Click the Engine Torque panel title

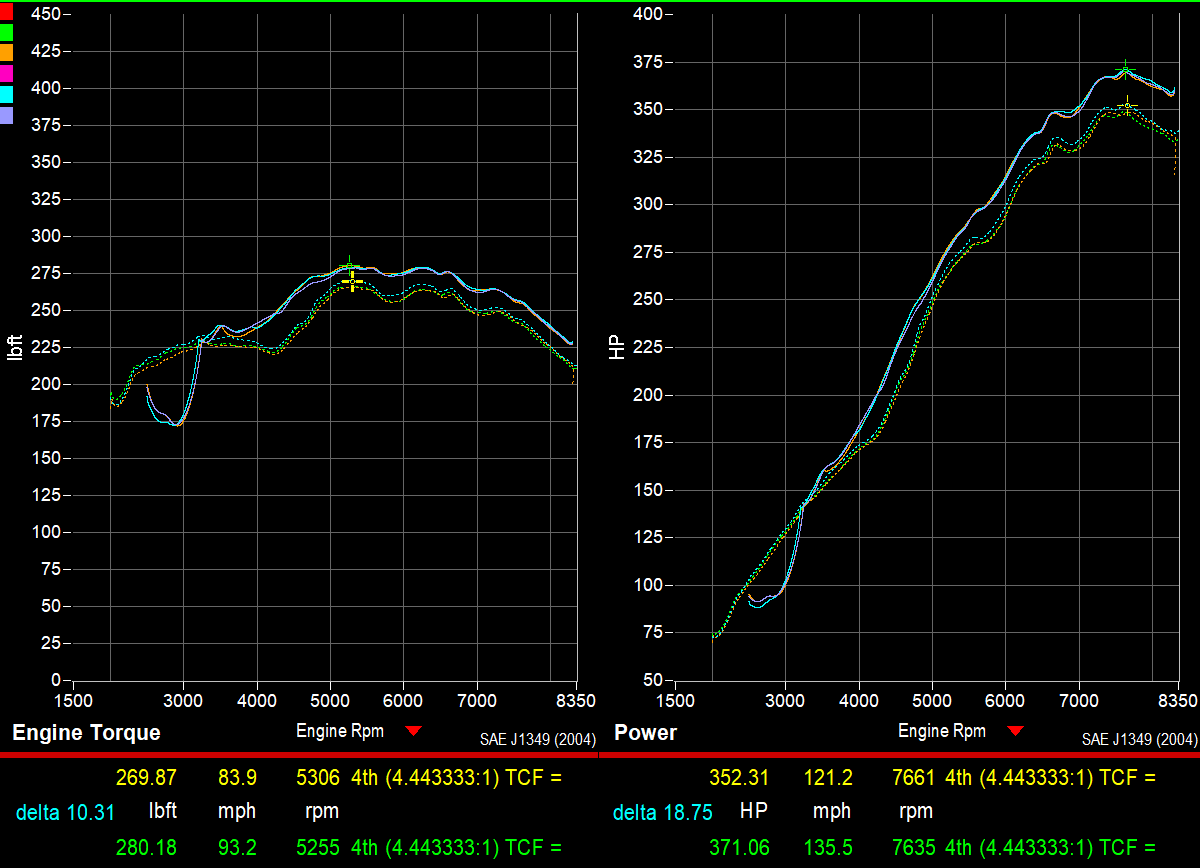click(86, 733)
